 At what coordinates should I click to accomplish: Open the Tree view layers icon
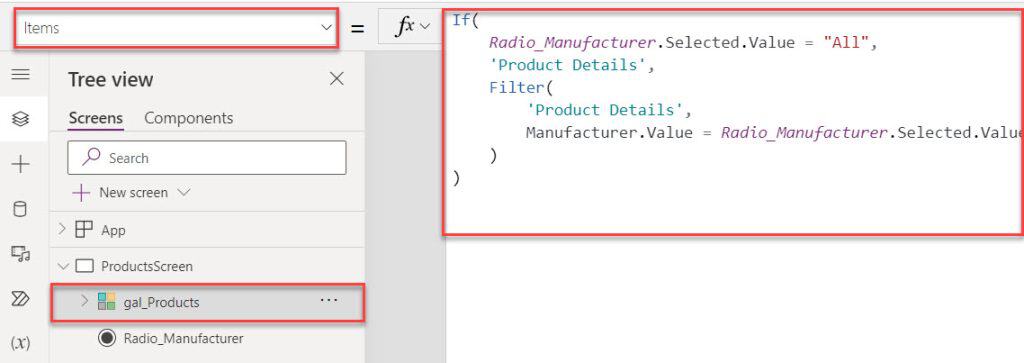tap(21, 119)
